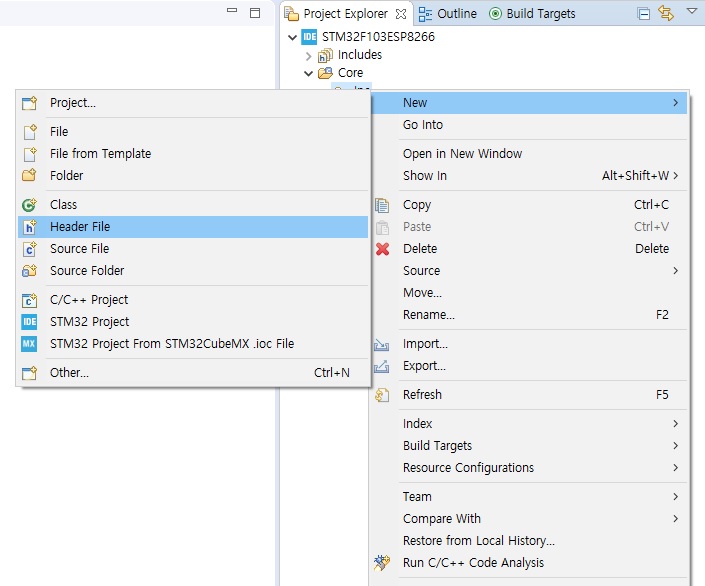Screen dimensions: 705x586
Task: Open the Index submenu
Action: (530, 424)
